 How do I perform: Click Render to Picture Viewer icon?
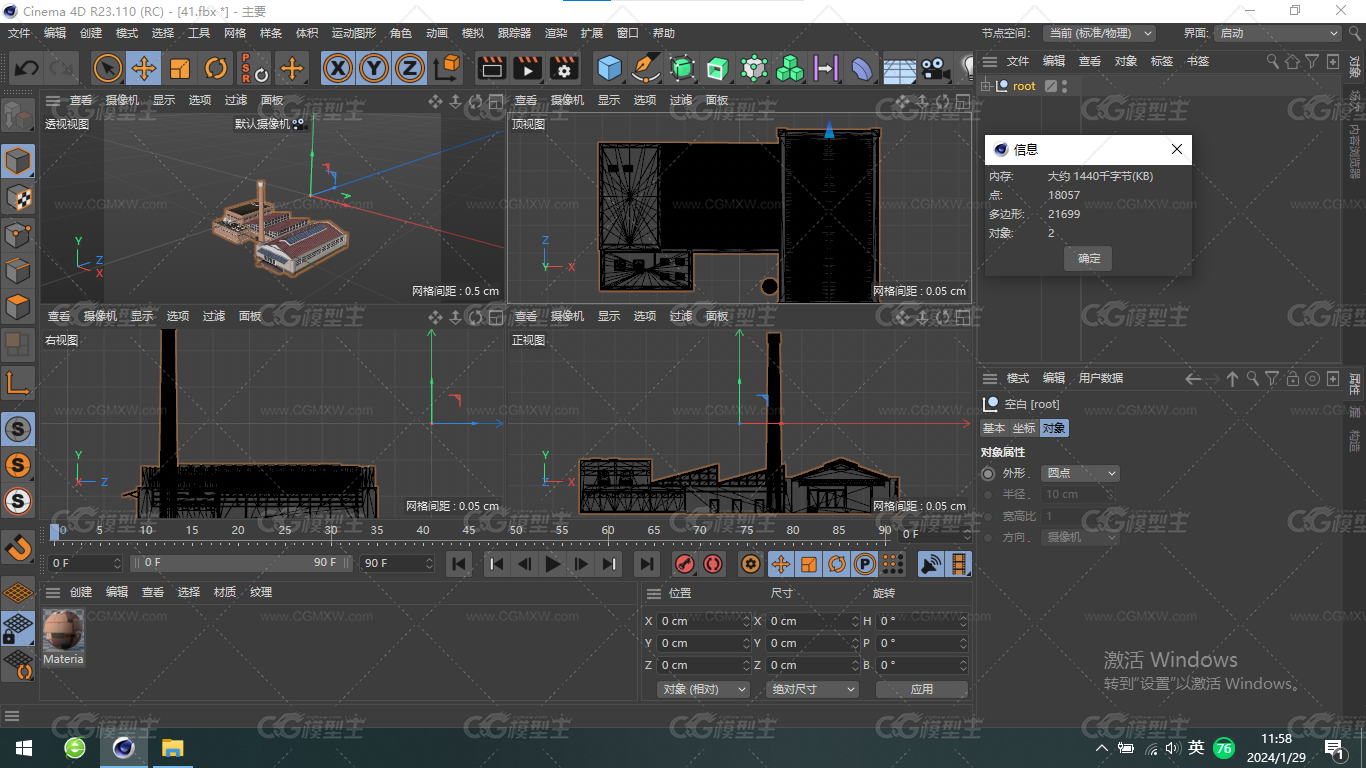[527, 68]
